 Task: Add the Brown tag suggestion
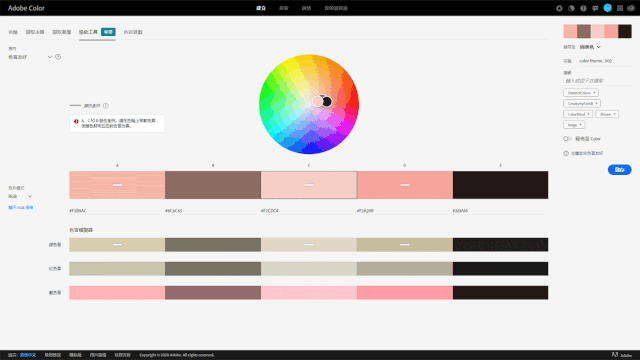(x=607, y=114)
